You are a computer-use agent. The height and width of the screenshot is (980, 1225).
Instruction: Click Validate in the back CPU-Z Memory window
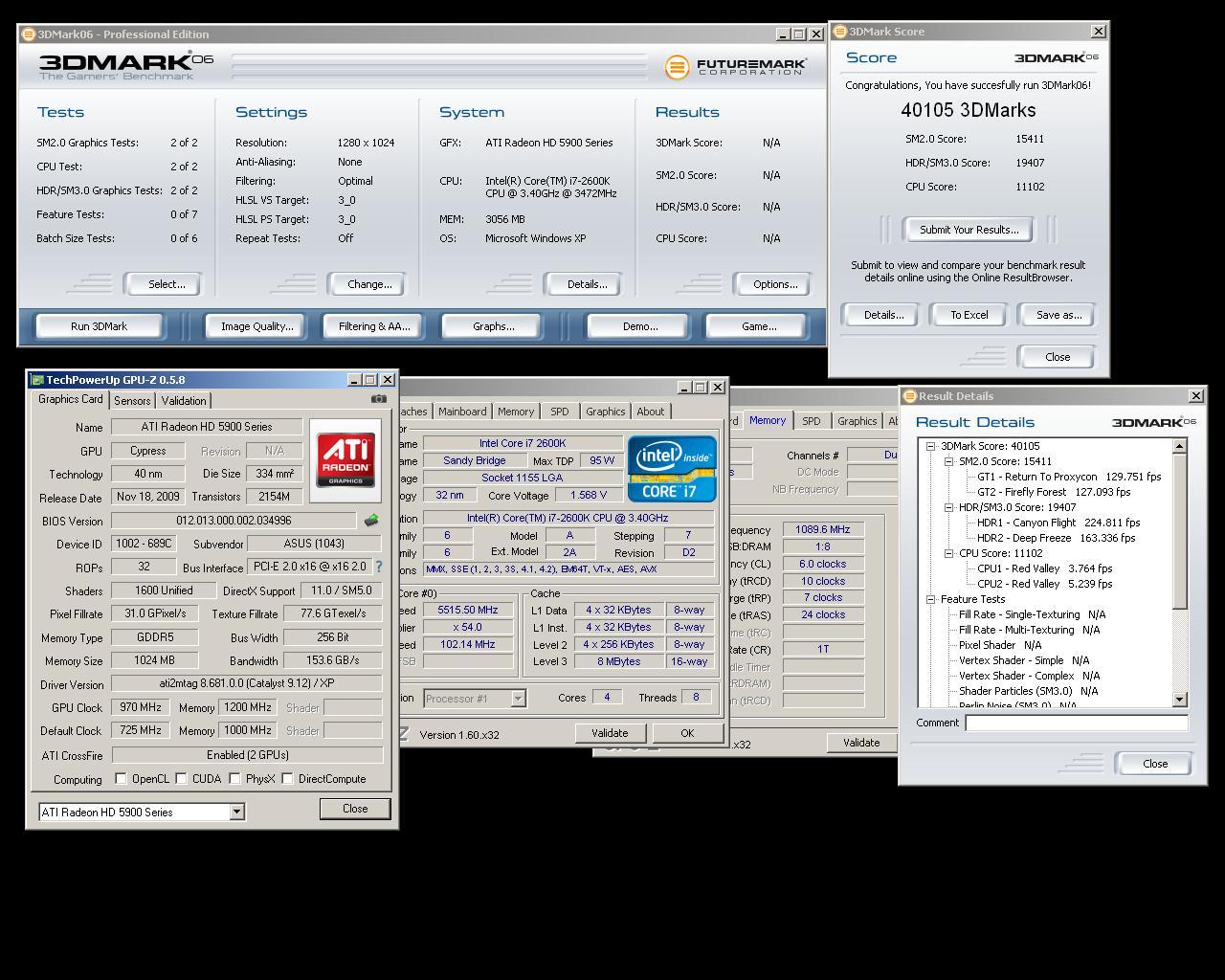[861, 743]
